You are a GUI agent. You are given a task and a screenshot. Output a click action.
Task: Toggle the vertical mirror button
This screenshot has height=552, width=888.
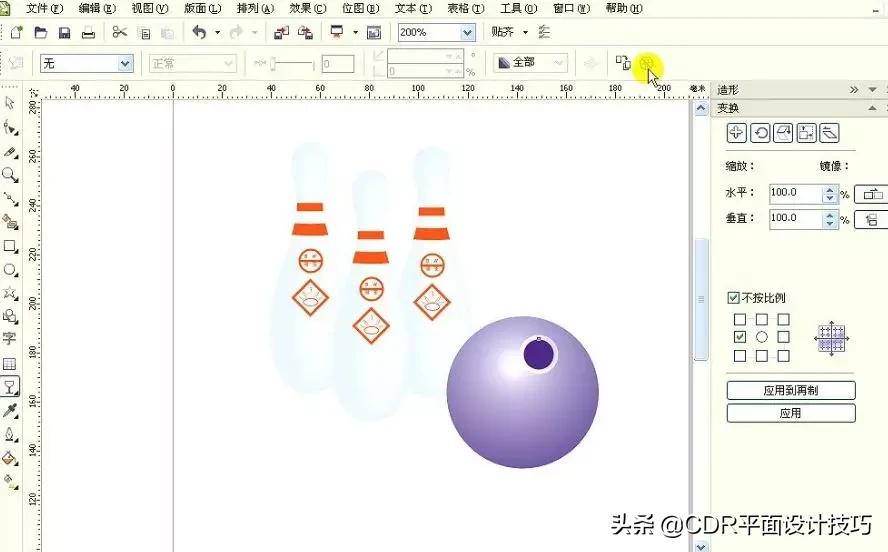point(872,219)
